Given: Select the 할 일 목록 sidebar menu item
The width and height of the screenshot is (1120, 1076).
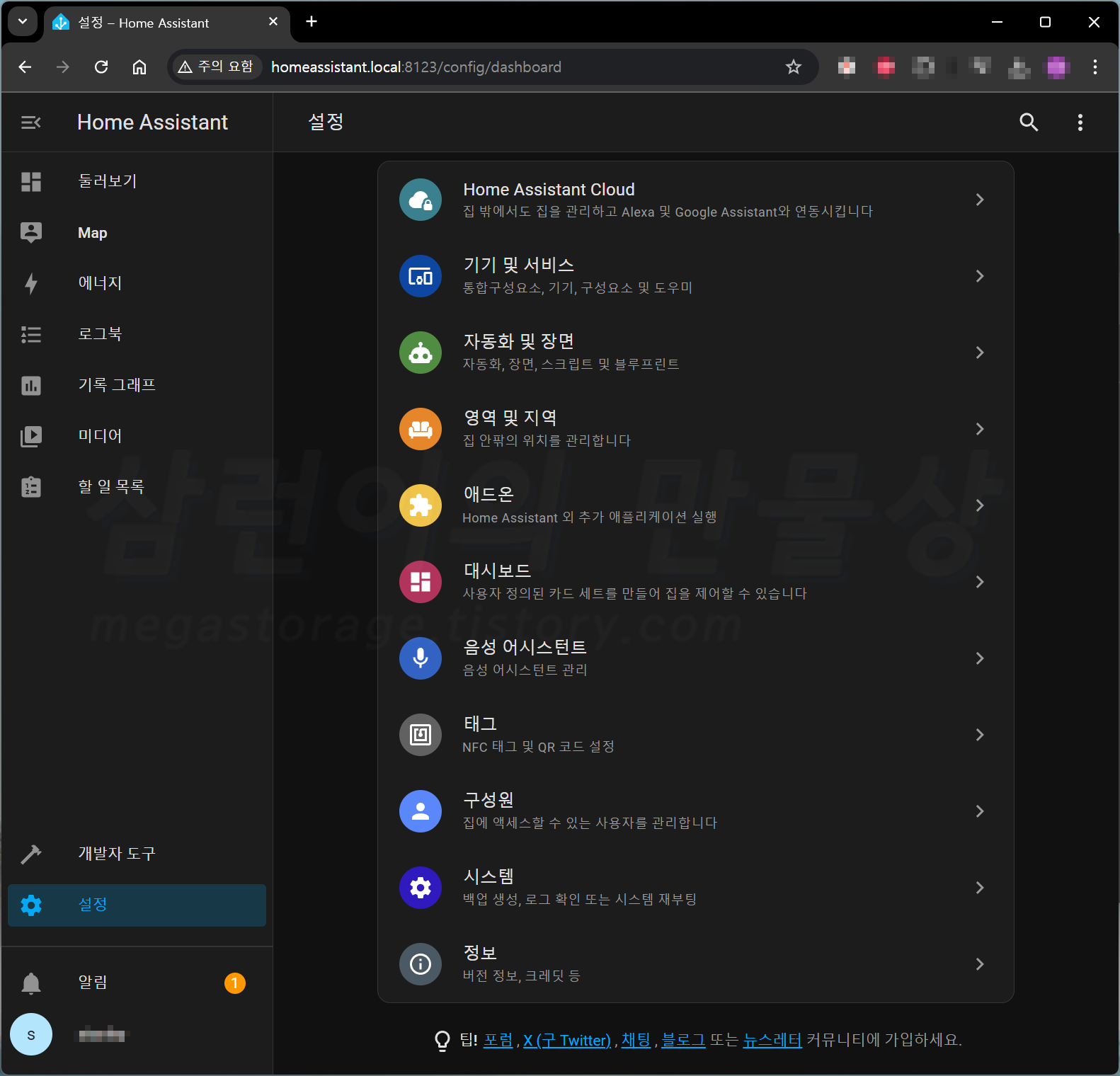Looking at the screenshot, I should (137, 487).
